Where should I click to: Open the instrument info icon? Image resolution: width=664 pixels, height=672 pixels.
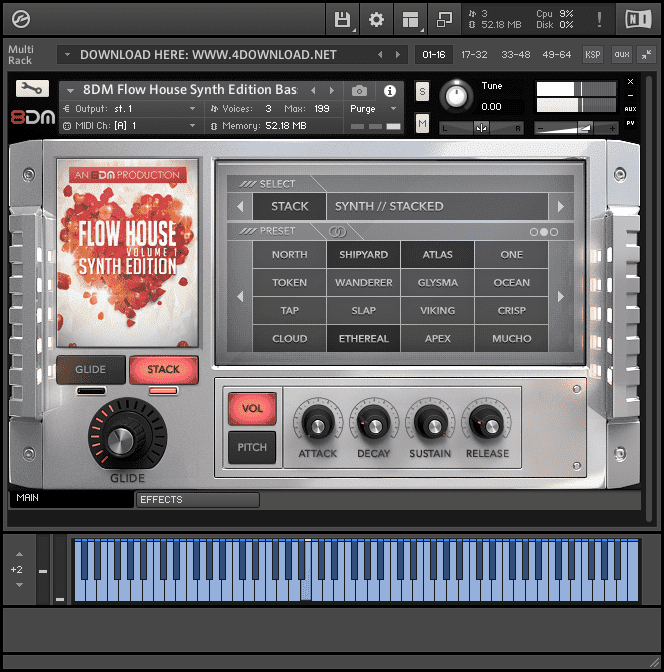pos(389,91)
